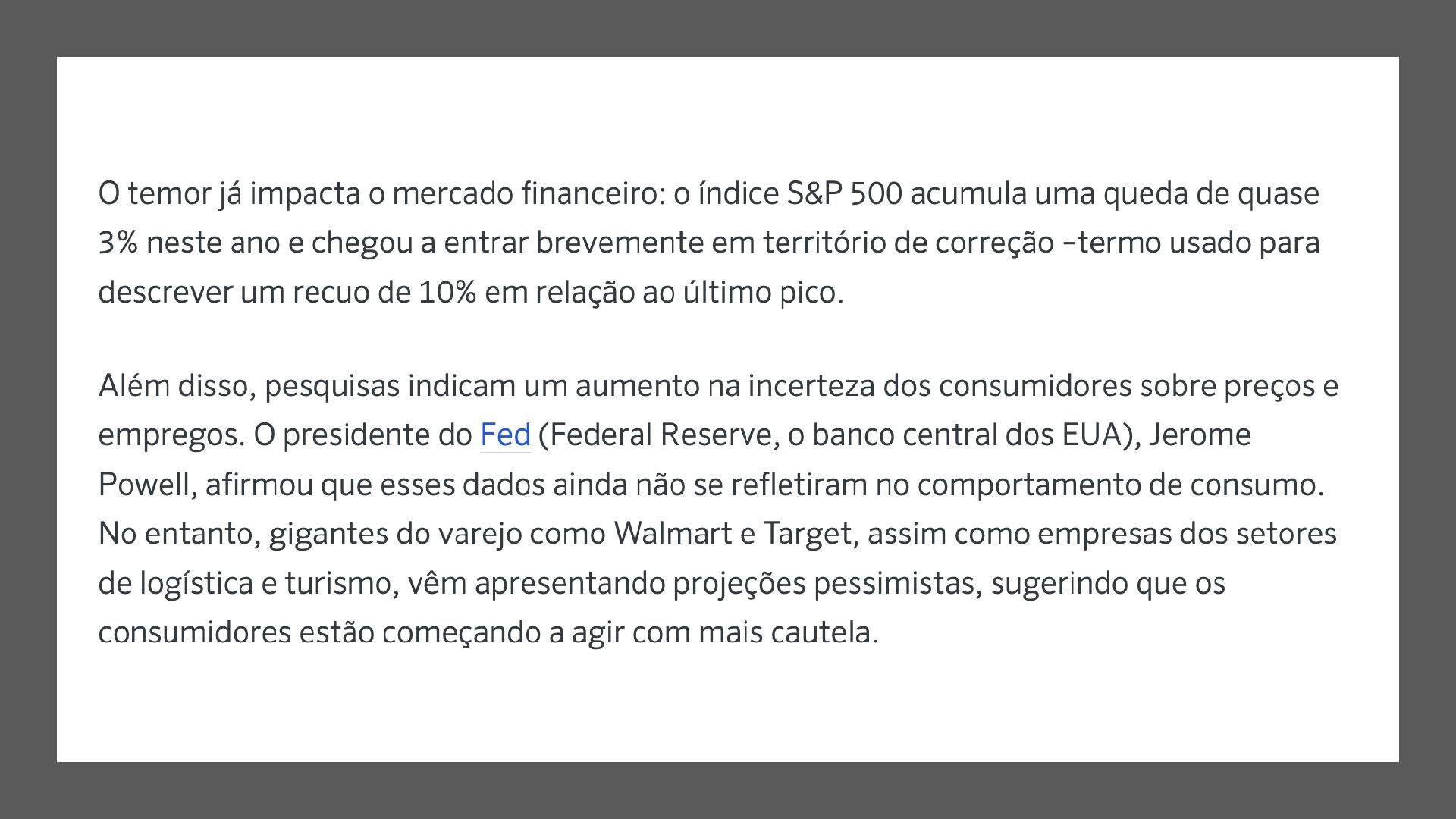Click the "3%" figure starting second line
This screenshot has height=819, width=1456.
pos(118,243)
